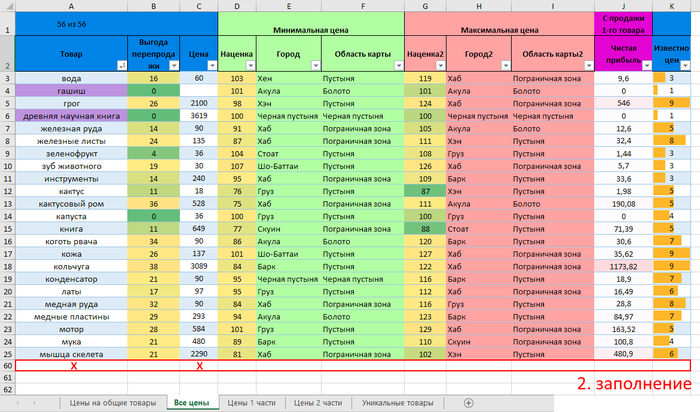The width and height of the screenshot is (700, 412).
Task: Switch to the Цены 2 части sheet
Action: [320, 402]
